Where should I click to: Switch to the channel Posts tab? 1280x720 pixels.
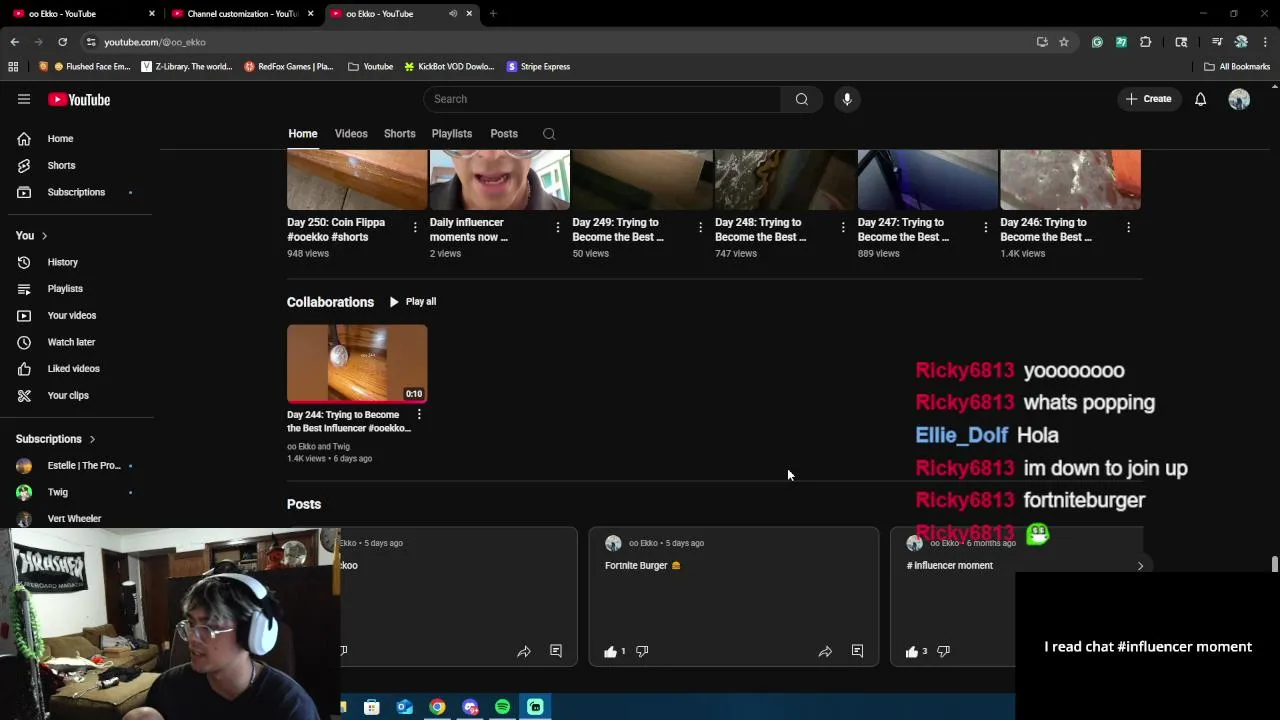pos(504,134)
